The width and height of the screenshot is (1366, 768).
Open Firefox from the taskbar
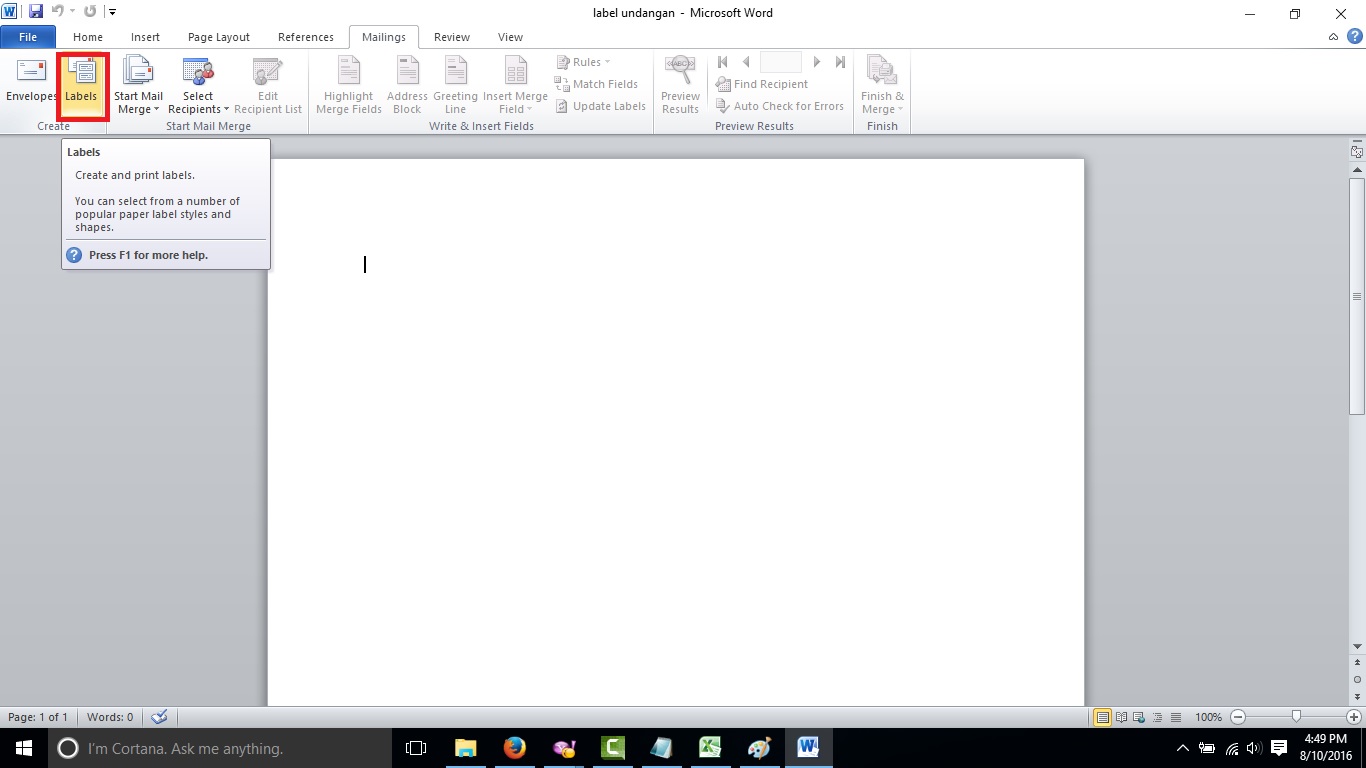click(515, 748)
